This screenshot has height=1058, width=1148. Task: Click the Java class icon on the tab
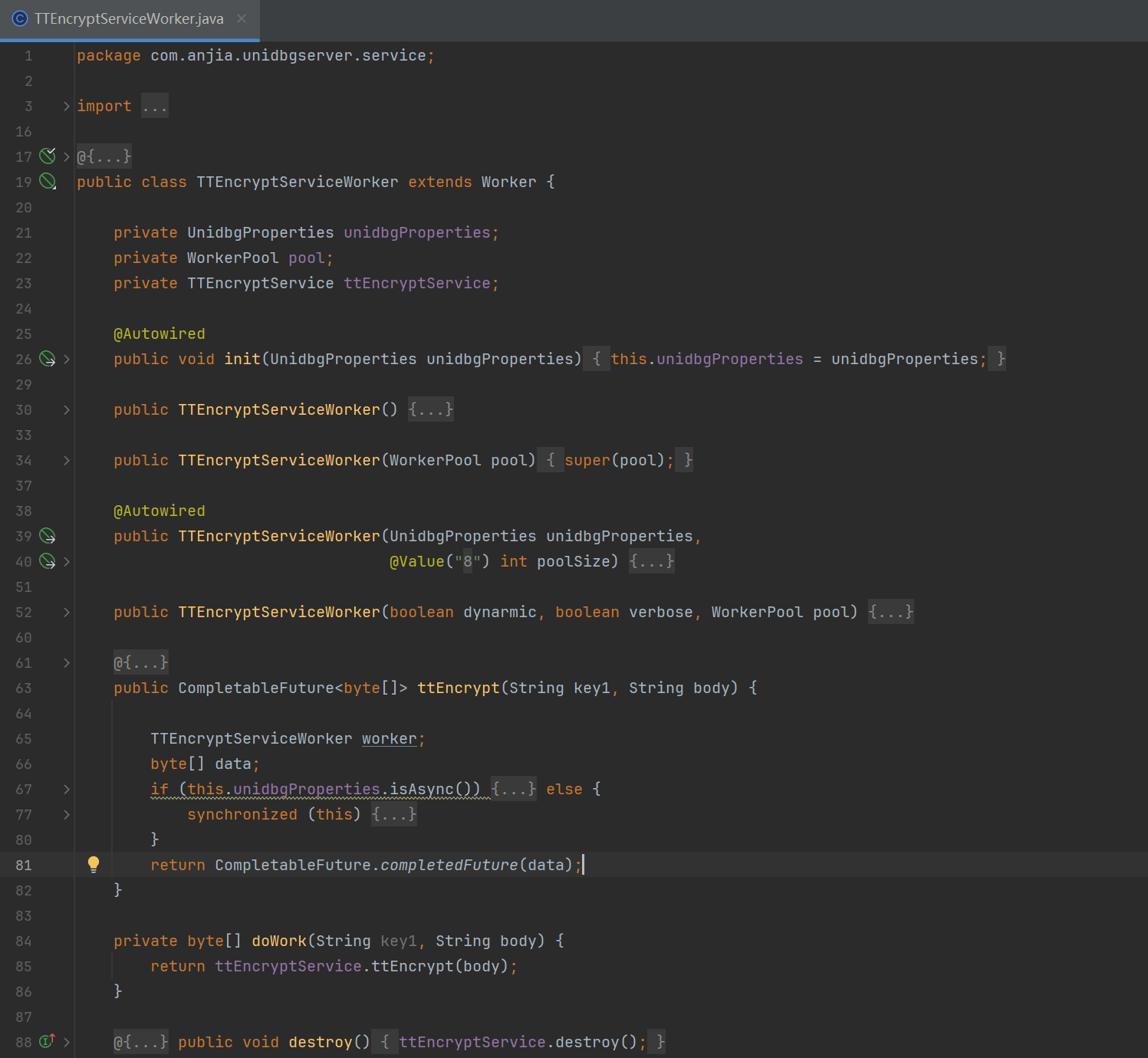pyautogui.click(x=20, y=19)
